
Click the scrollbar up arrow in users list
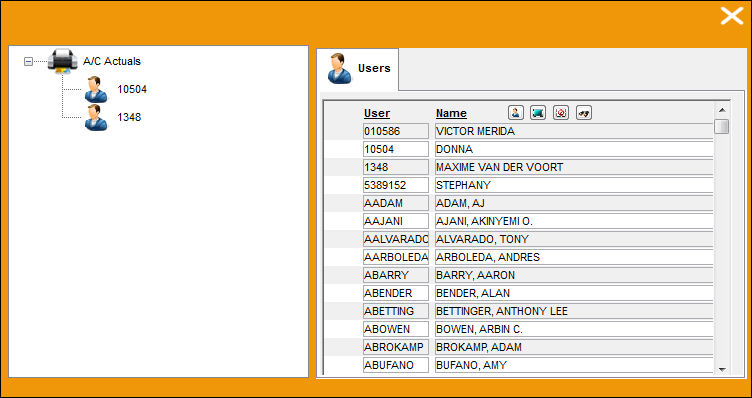click(x=722, y=110)
